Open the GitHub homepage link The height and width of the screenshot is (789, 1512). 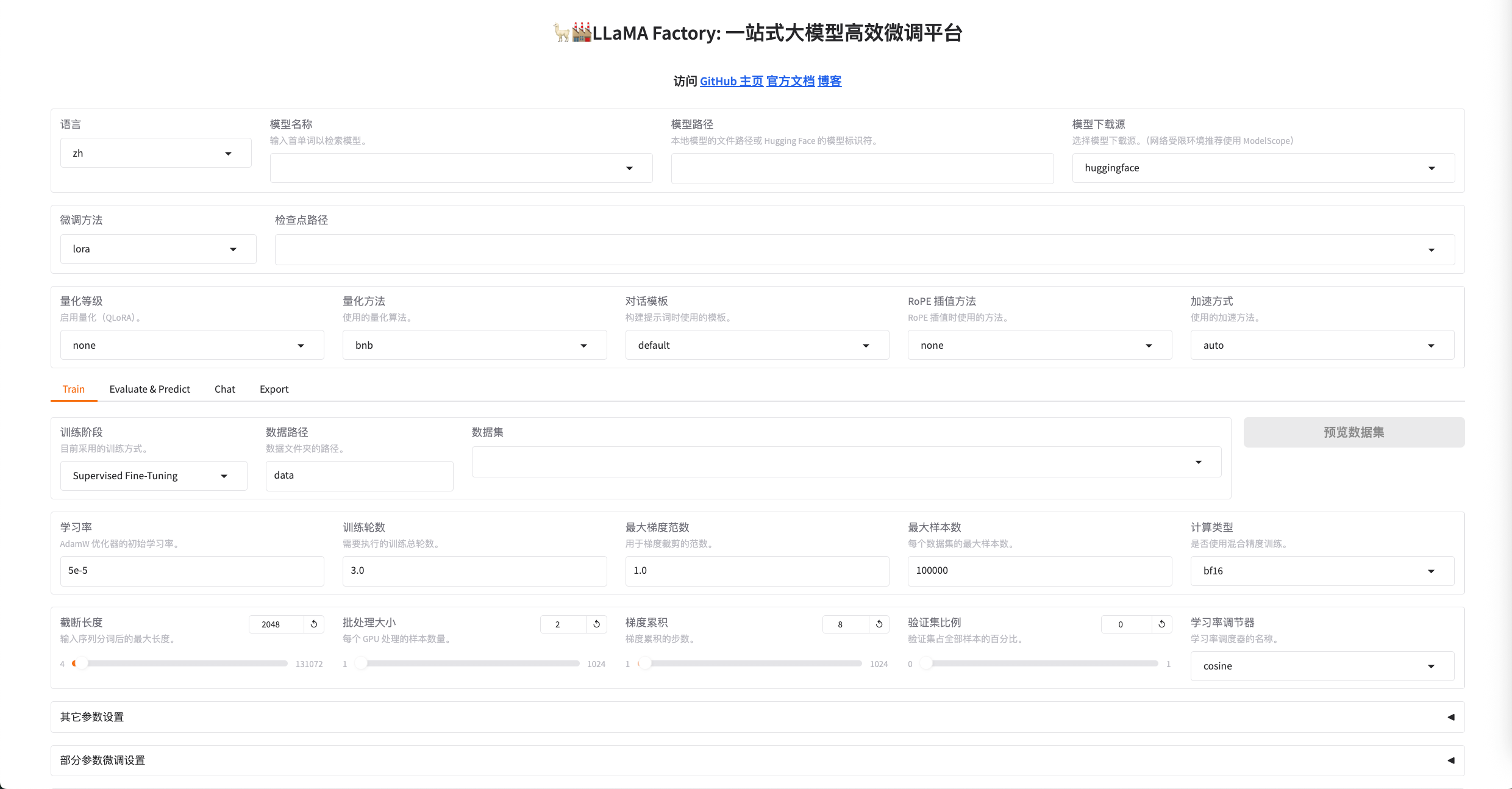point(731,81)
